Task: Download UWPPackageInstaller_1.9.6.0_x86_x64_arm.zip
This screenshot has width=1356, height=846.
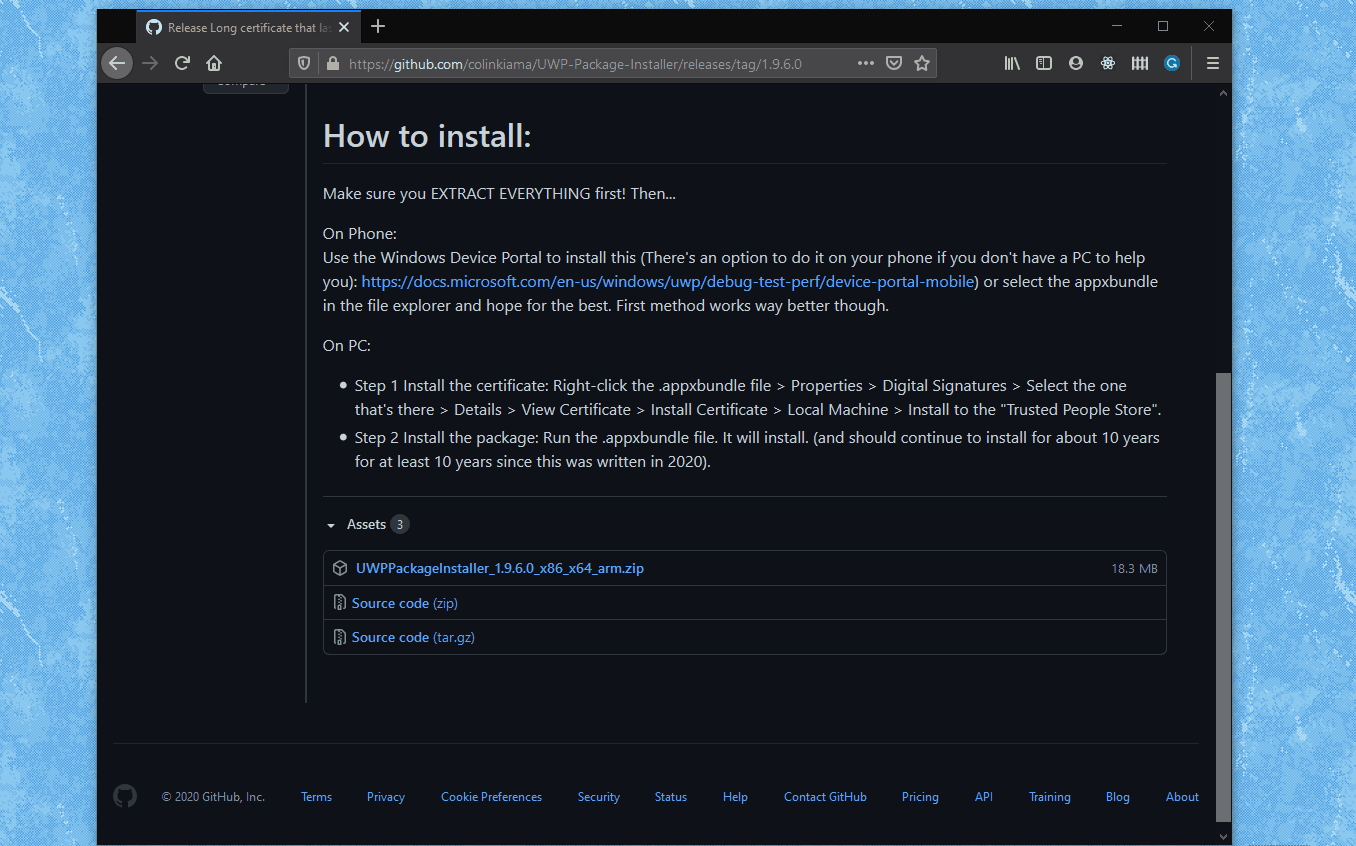Action: click(x=500, y=568)
